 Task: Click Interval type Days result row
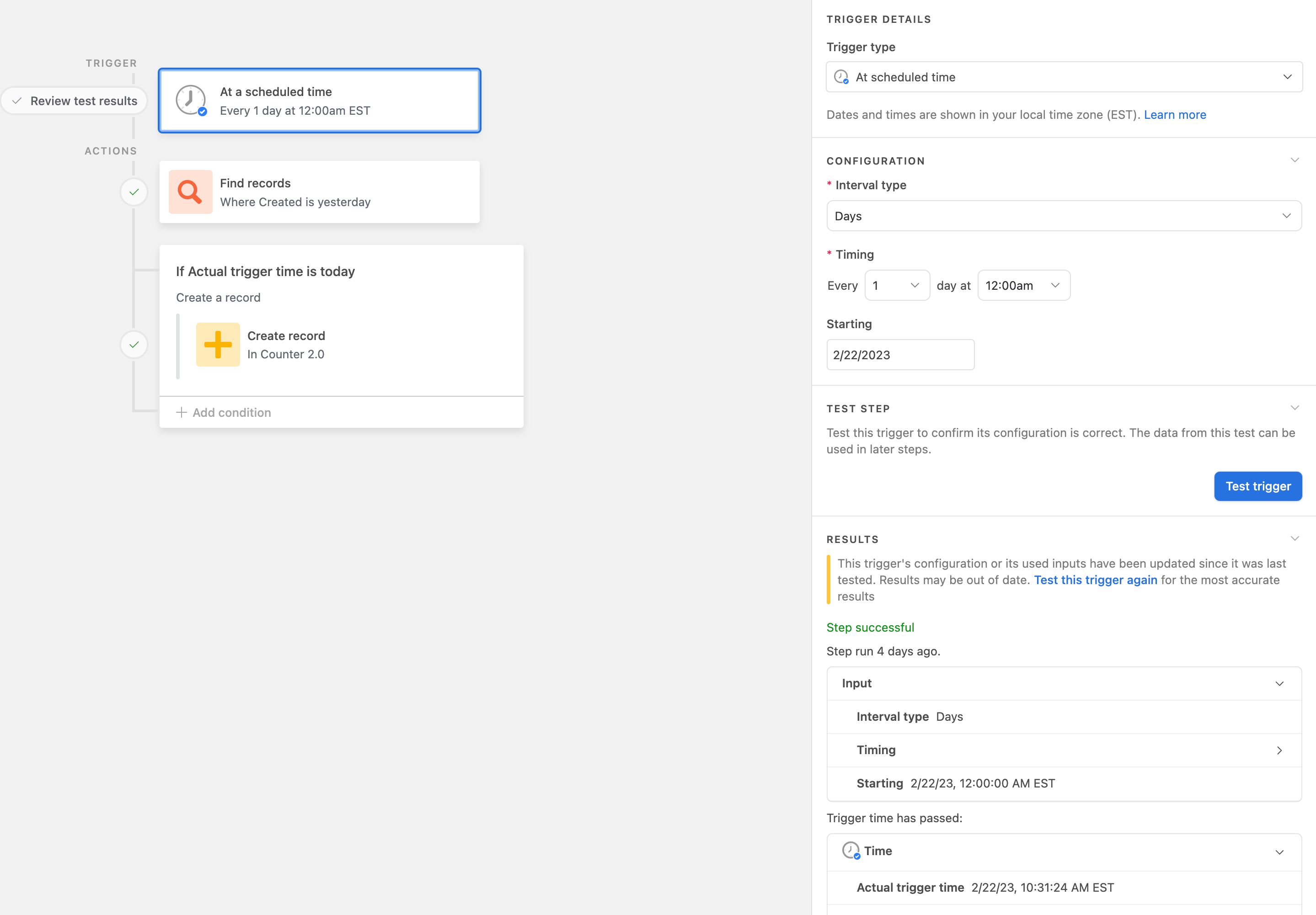[x=1064, y=717]
